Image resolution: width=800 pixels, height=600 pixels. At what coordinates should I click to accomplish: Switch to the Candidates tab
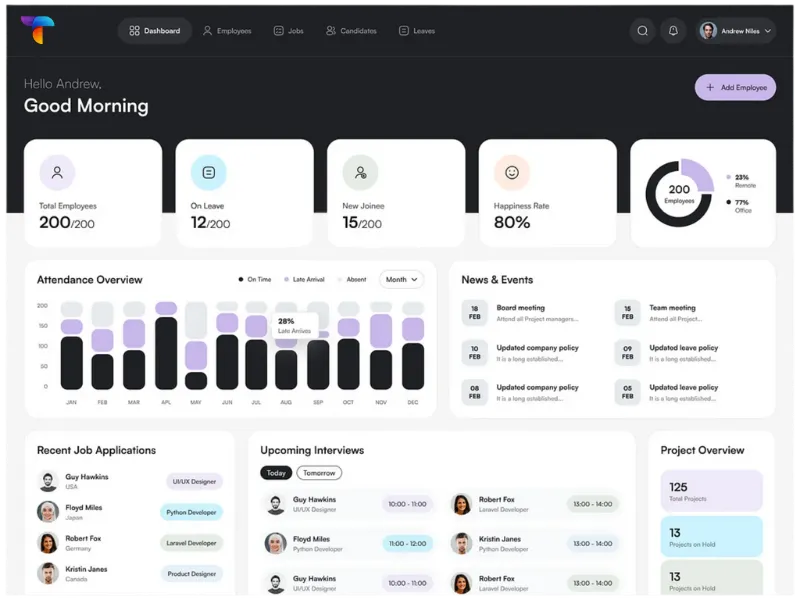pyautogui.click(x=351, y=31)
